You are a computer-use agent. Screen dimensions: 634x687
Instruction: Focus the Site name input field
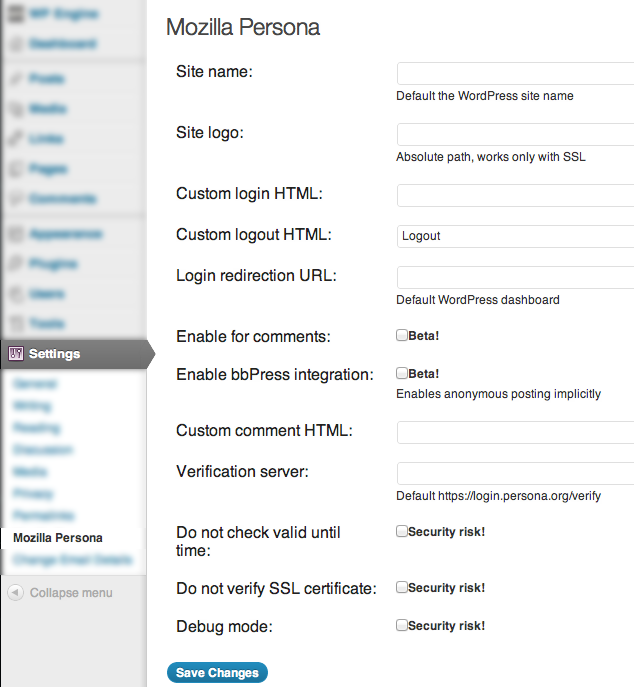[516, 74]
